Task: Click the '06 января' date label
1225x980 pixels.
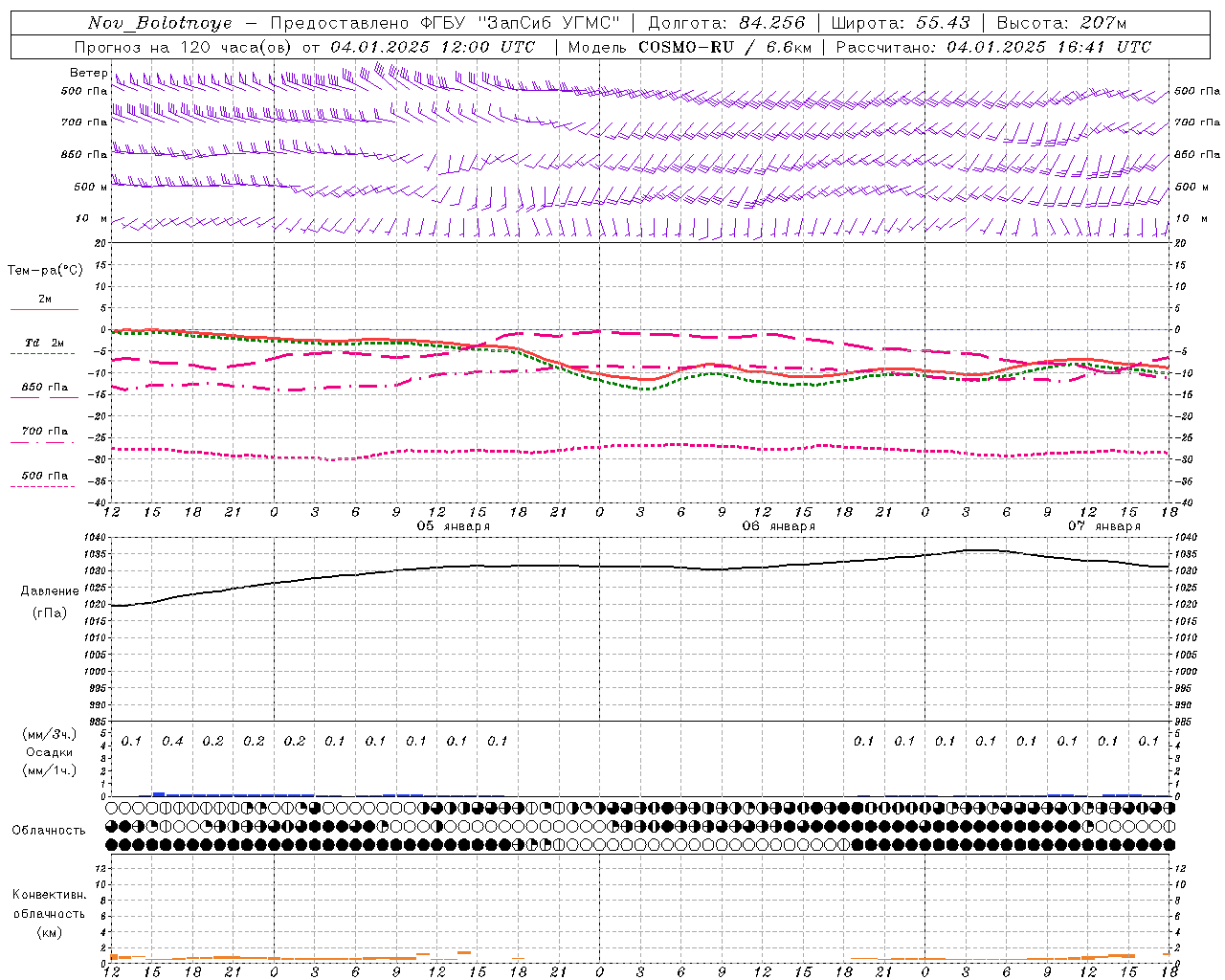Action: [x=779, y=526]
